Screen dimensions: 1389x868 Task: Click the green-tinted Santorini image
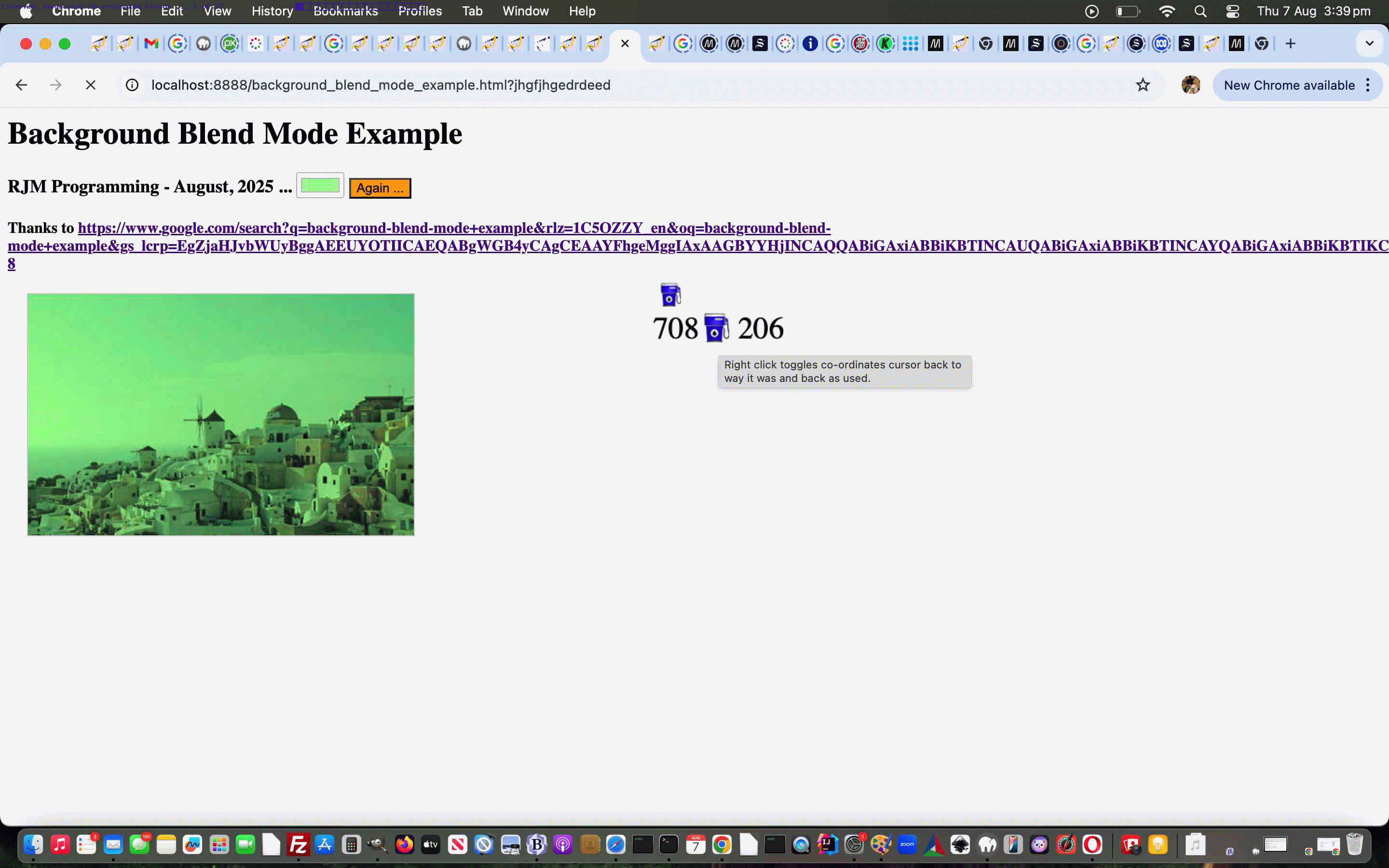(x=220, y=415)
